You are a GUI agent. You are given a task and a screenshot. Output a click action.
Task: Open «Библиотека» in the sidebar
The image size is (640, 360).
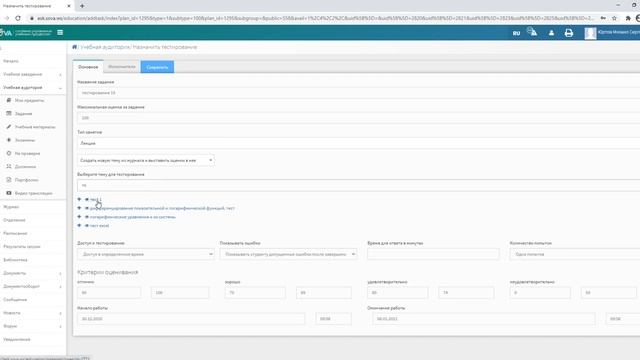[16, 260]
